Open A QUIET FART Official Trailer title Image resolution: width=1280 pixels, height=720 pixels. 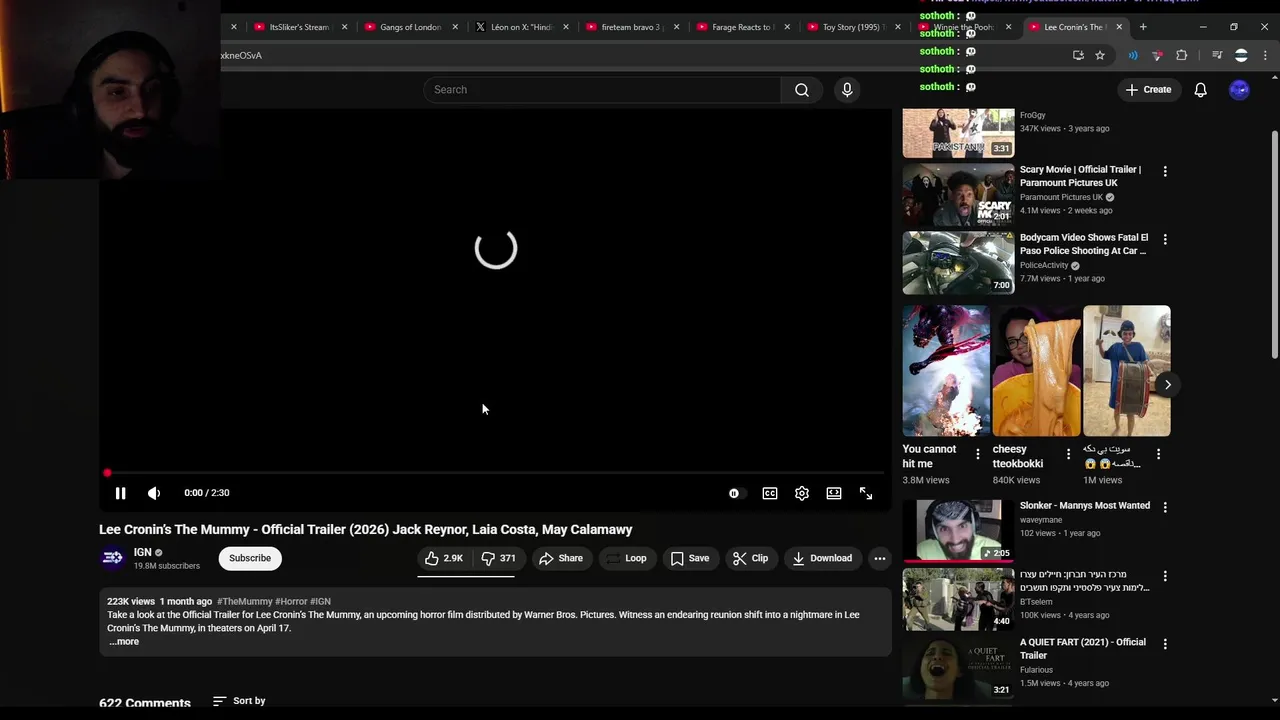[x=1083, y=649]
